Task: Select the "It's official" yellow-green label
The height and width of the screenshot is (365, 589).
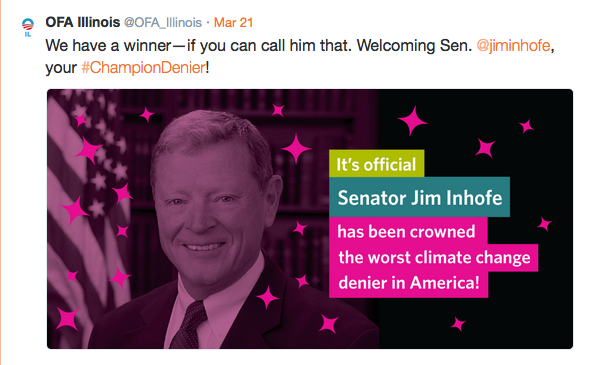Action: pos(376,164)
